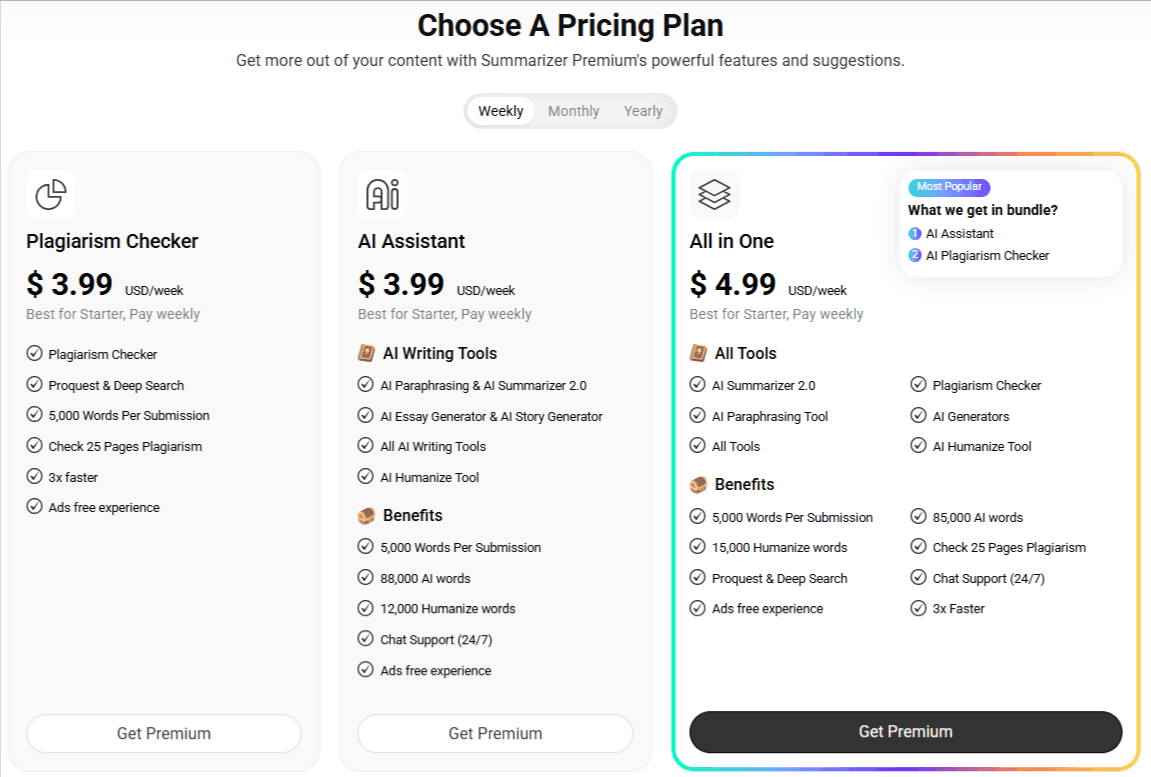
Task: Click the Plagiarism Checker pie chart icon
Action: (51, 194)
